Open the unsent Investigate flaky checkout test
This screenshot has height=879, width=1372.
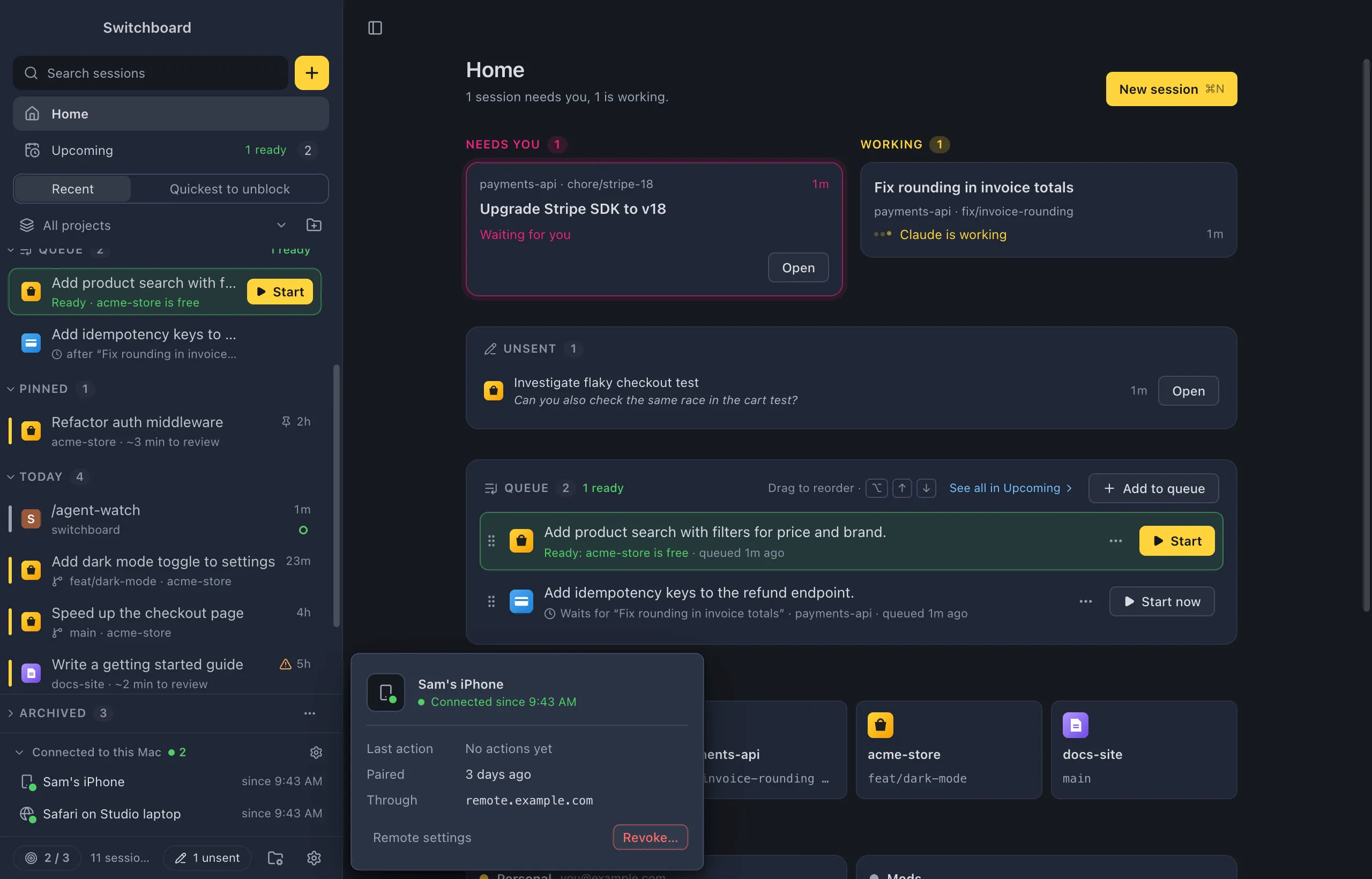[x=1188, y=391]
